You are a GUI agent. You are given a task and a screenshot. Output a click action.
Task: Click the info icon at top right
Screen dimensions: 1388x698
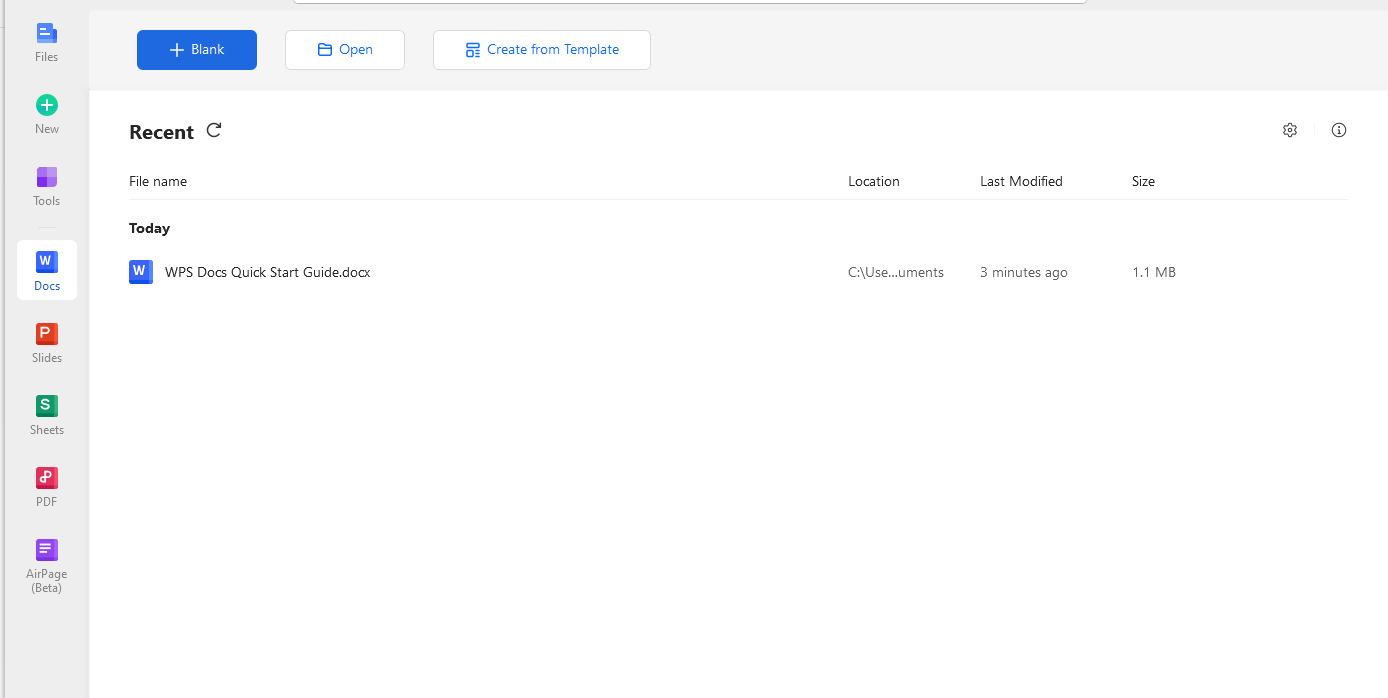(1339, 130)
